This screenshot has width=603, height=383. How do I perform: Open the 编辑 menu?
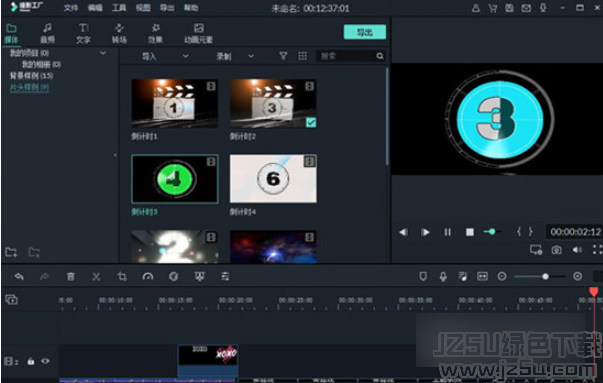95,8
